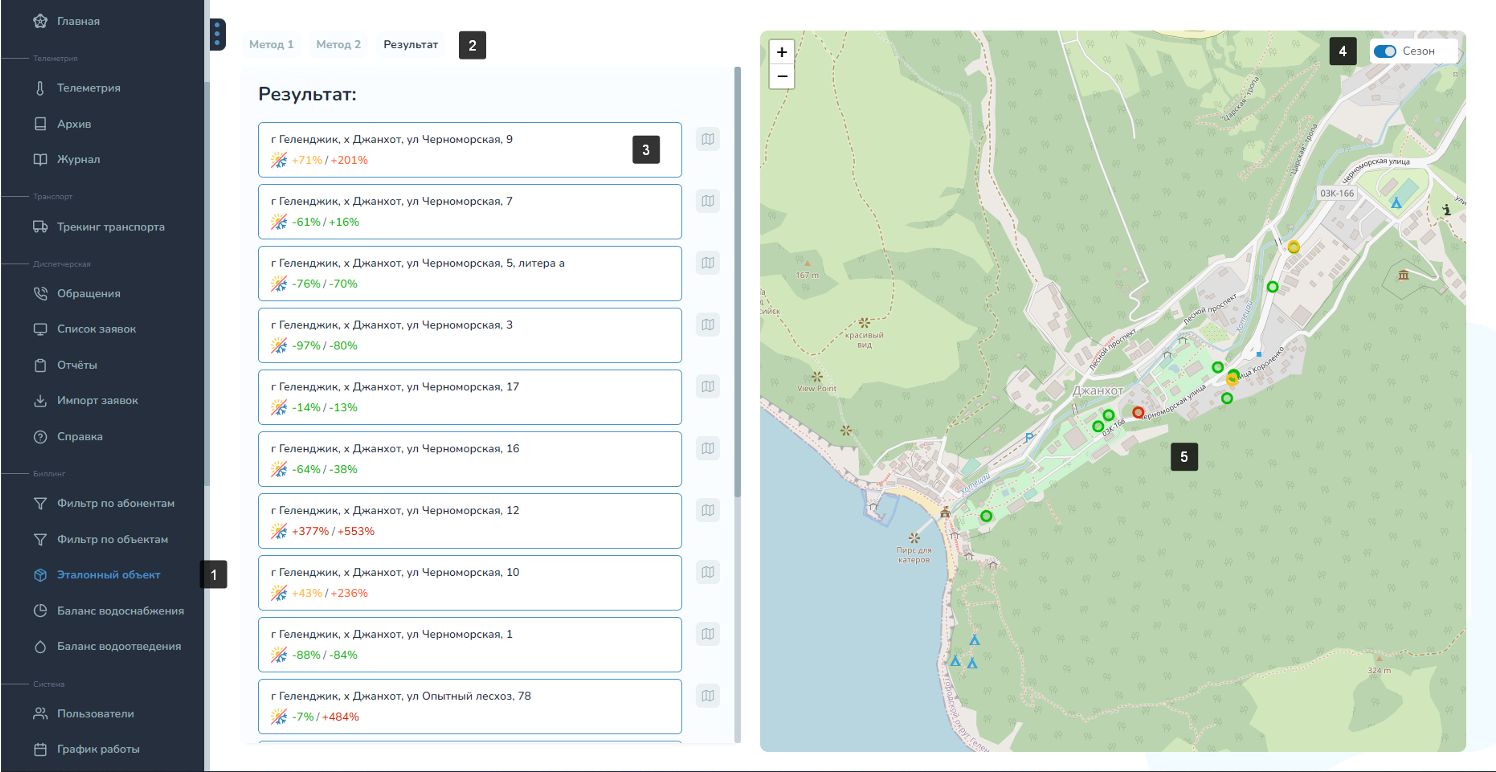Toggle the Сезон switch on the map
This screenshot has height=772, width=1496.
pos(1385,51)
